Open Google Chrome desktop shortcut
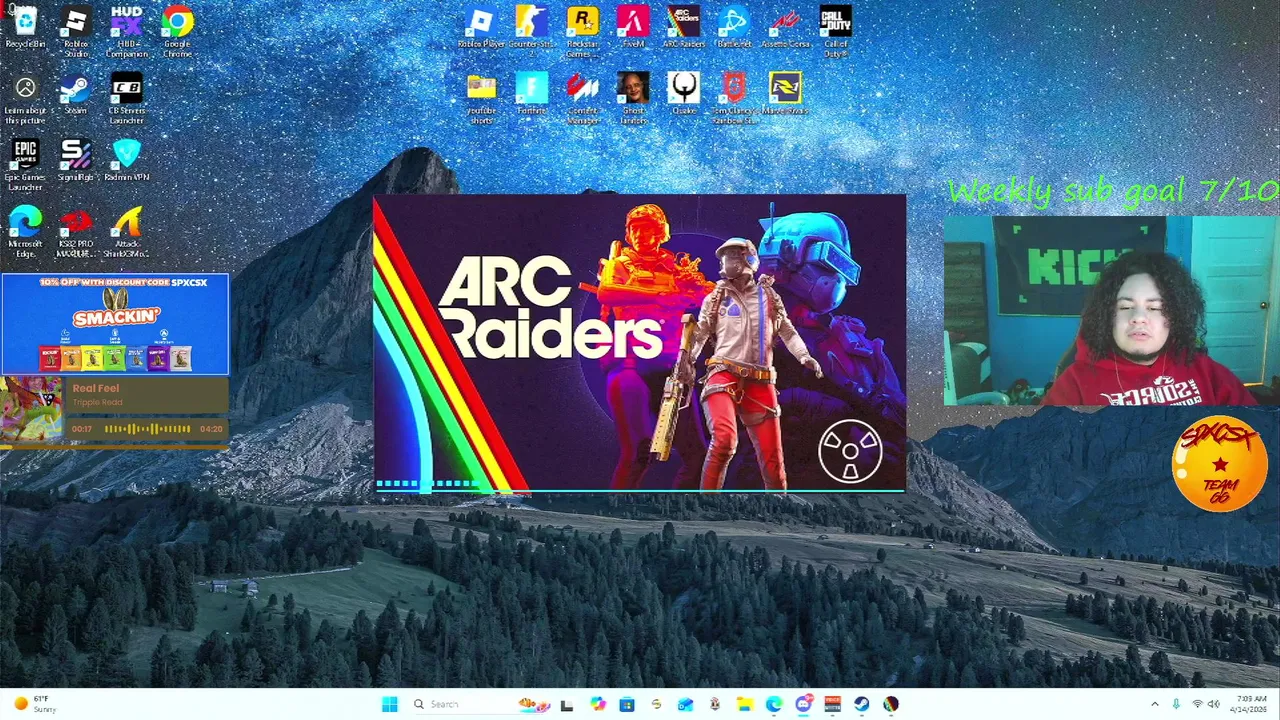 pos(177,32)
